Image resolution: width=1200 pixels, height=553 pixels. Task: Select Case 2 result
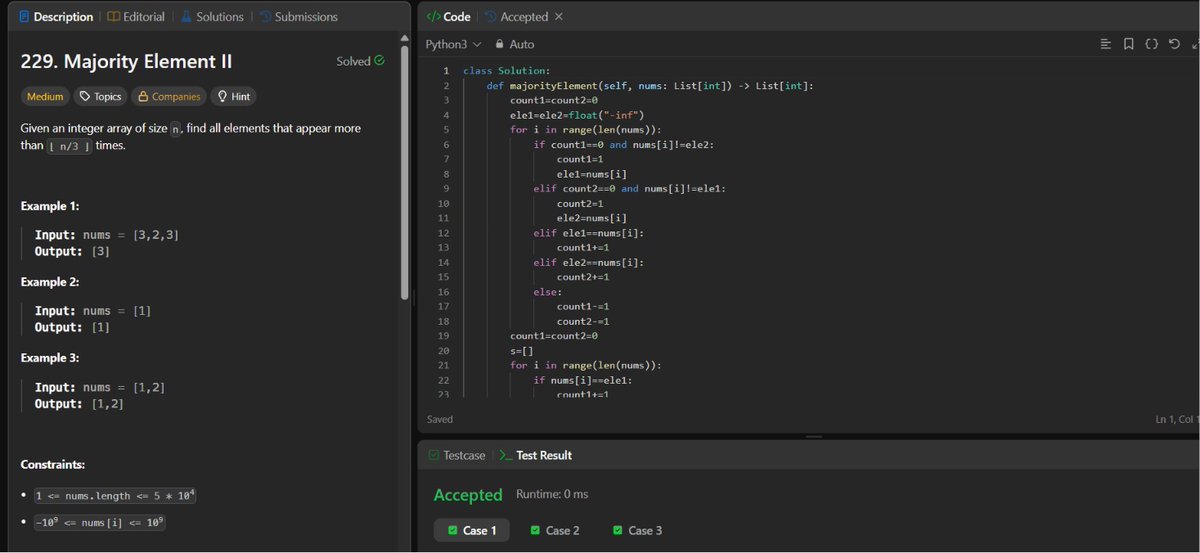[555, 530]
